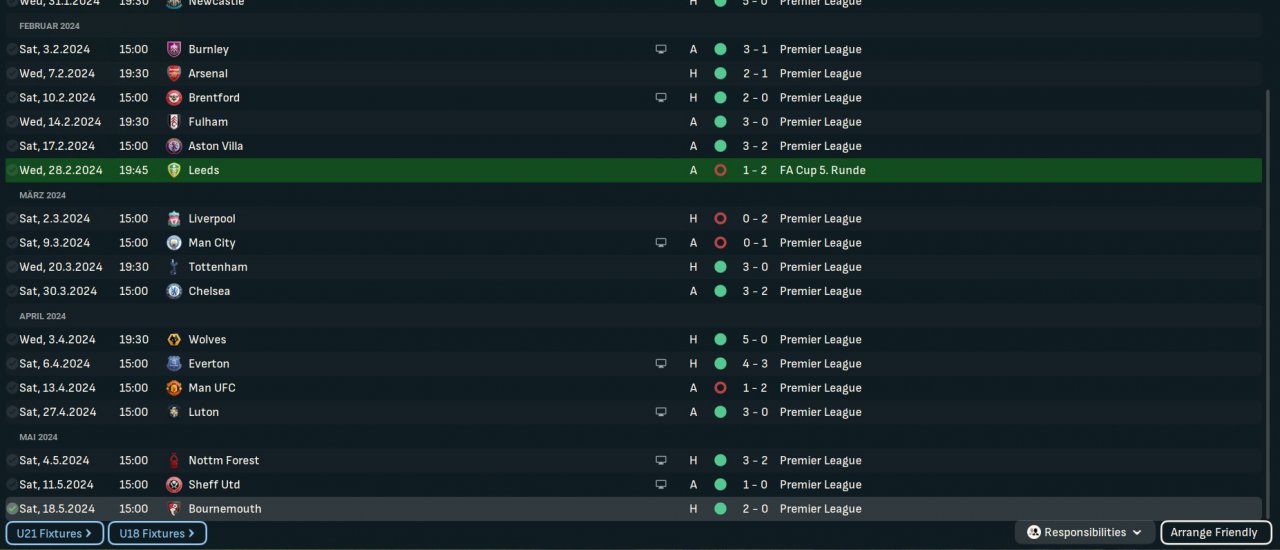The height and width of the screenshot is (550, 1280).
Task: Click TV icon on Everton match row
Action: 661,364
